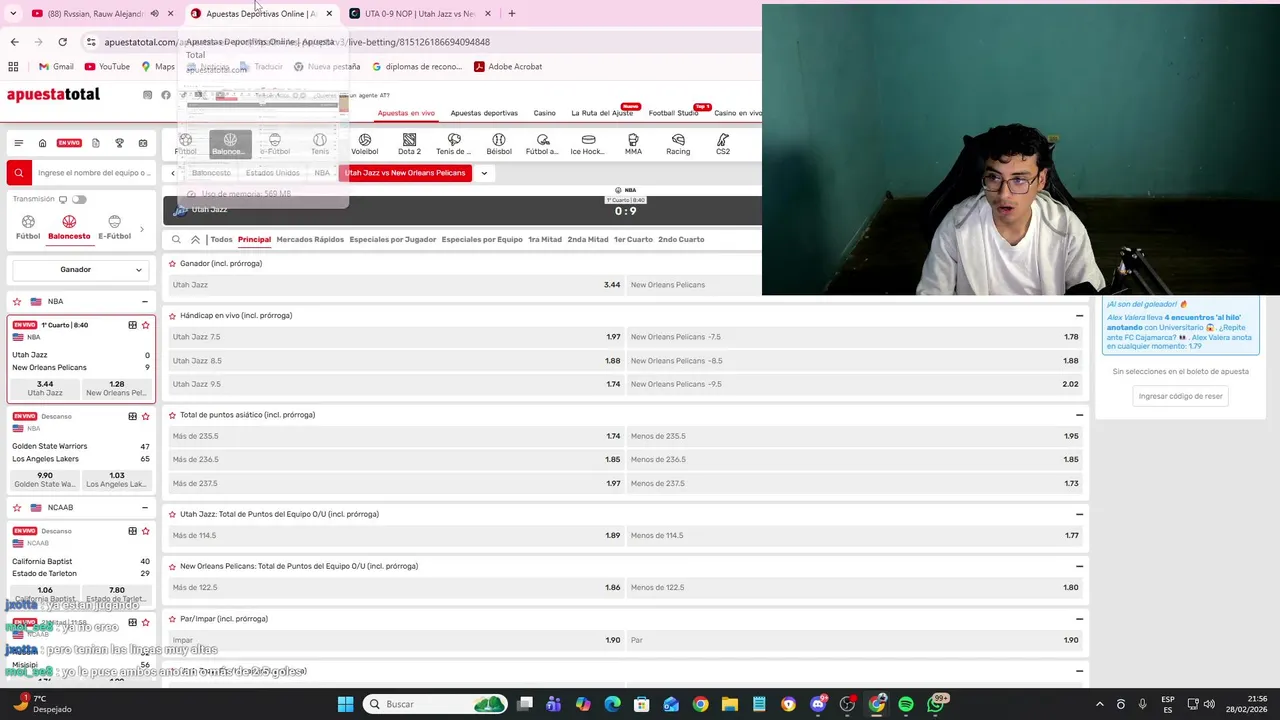The height and width of the screenshot is (720, 1280).
Task: Switch to 1er Cuarto tab
Action: tap(633, 240)
